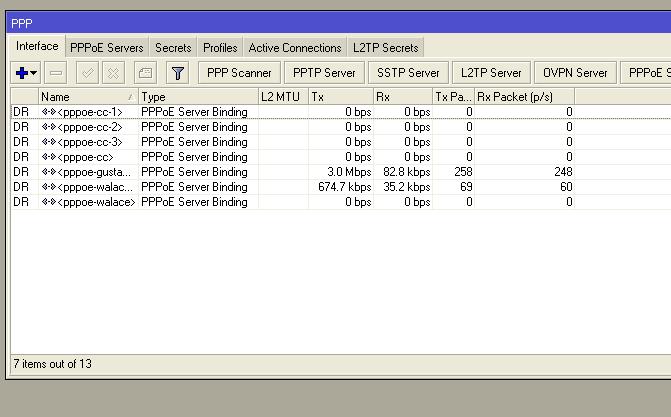
Task: Switch to the Active Connections tab
Action: click(295, 48)
